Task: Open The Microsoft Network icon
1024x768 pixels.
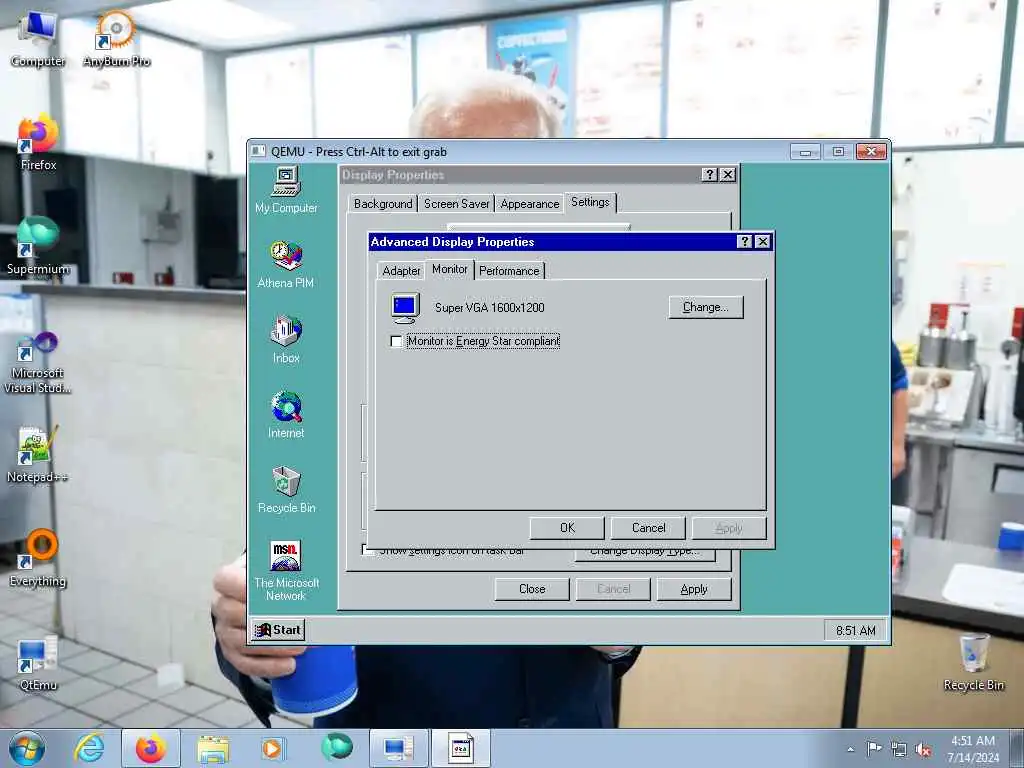Action: pos(286,569)
